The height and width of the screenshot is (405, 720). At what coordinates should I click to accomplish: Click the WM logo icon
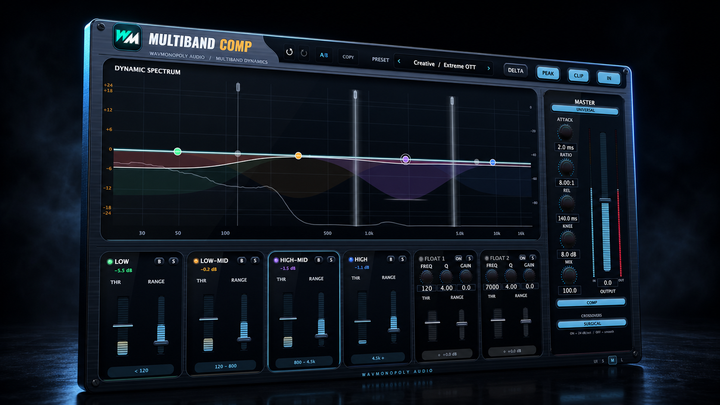(x=127, y=36)
